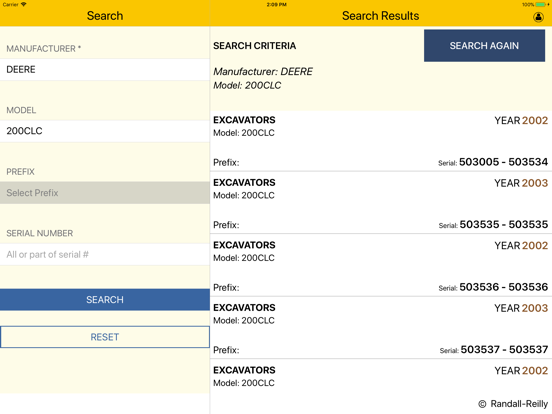Open the user profile icon
Viewport: 552px width, 414px height.
[538, 17]
